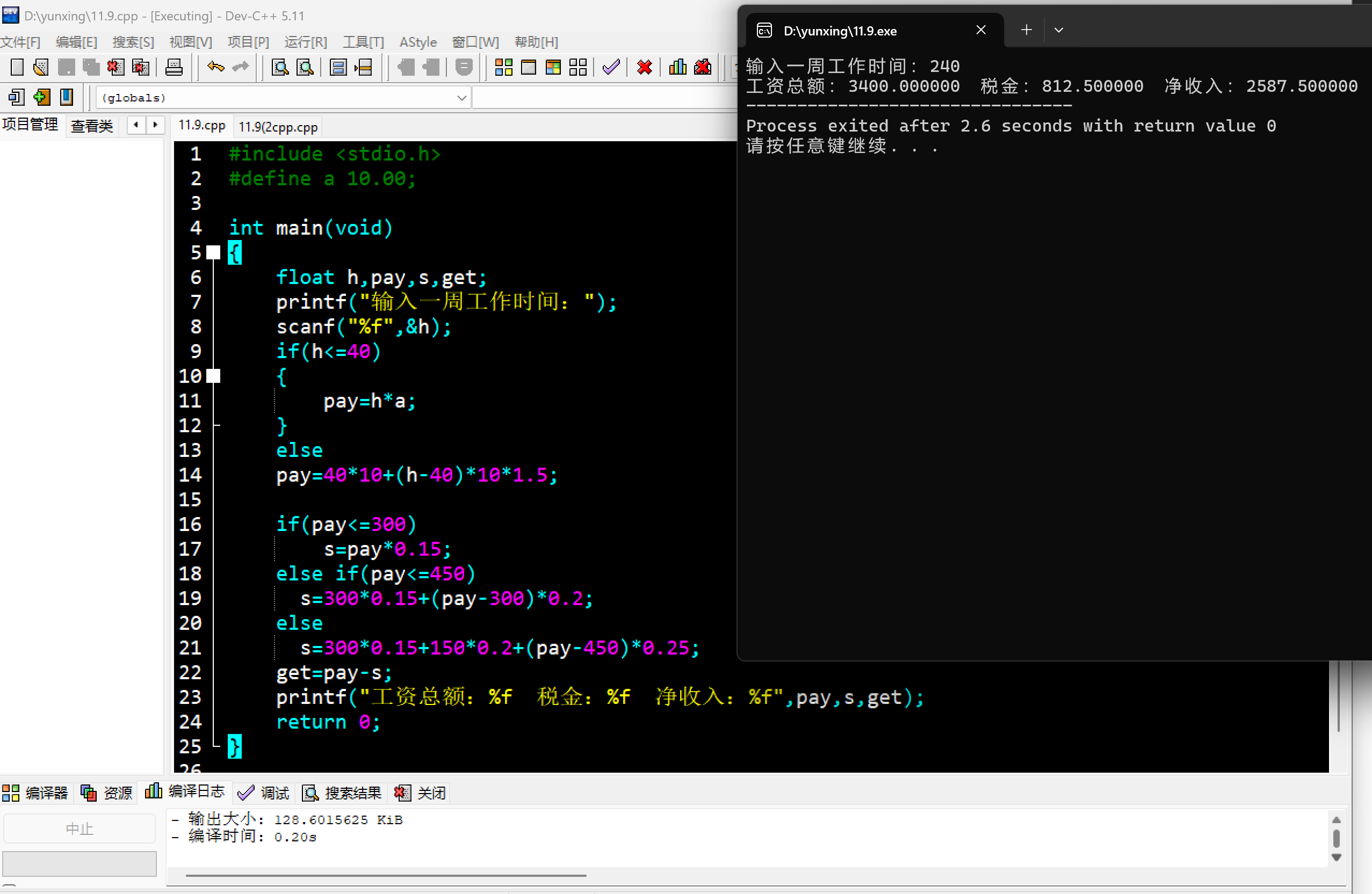1372x894 pixels.
Task: Open the 调试 debug panel tab
Action: pyautogui.click(x=264, y=793)
